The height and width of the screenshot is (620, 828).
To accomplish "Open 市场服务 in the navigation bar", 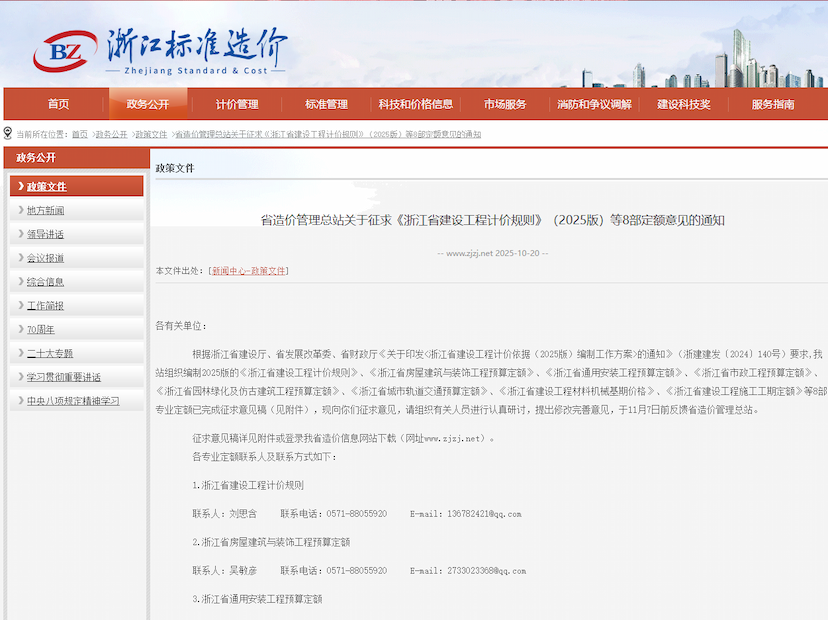I will (x=505, y=104).
